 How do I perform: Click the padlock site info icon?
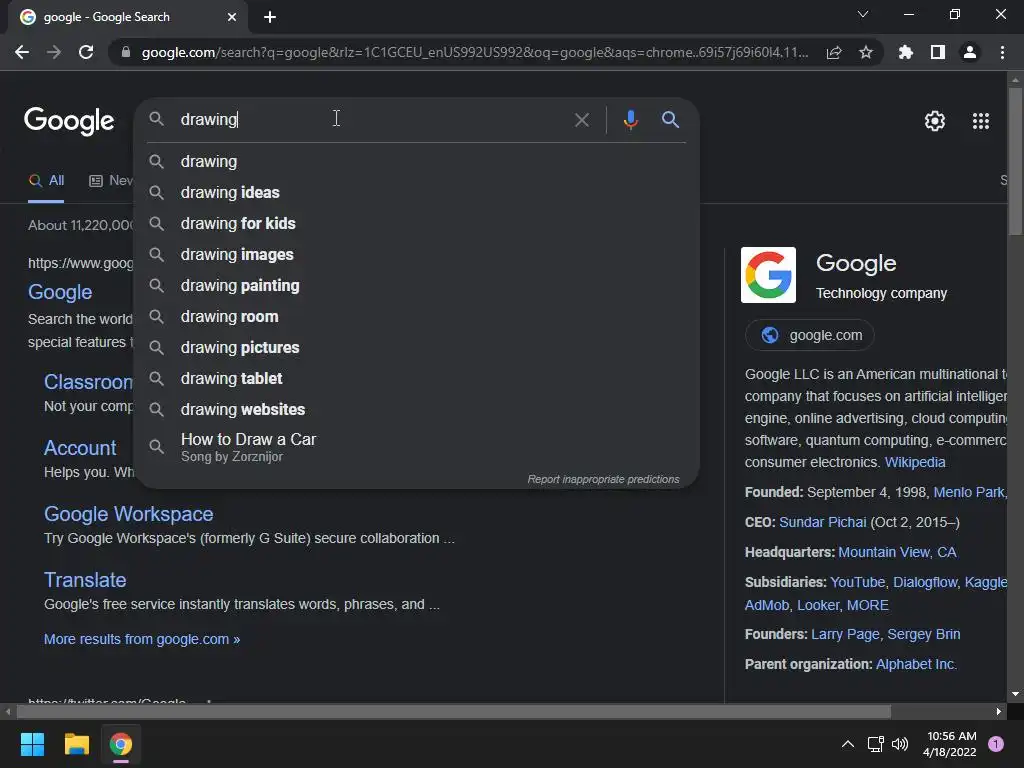[x=126, y=52]
